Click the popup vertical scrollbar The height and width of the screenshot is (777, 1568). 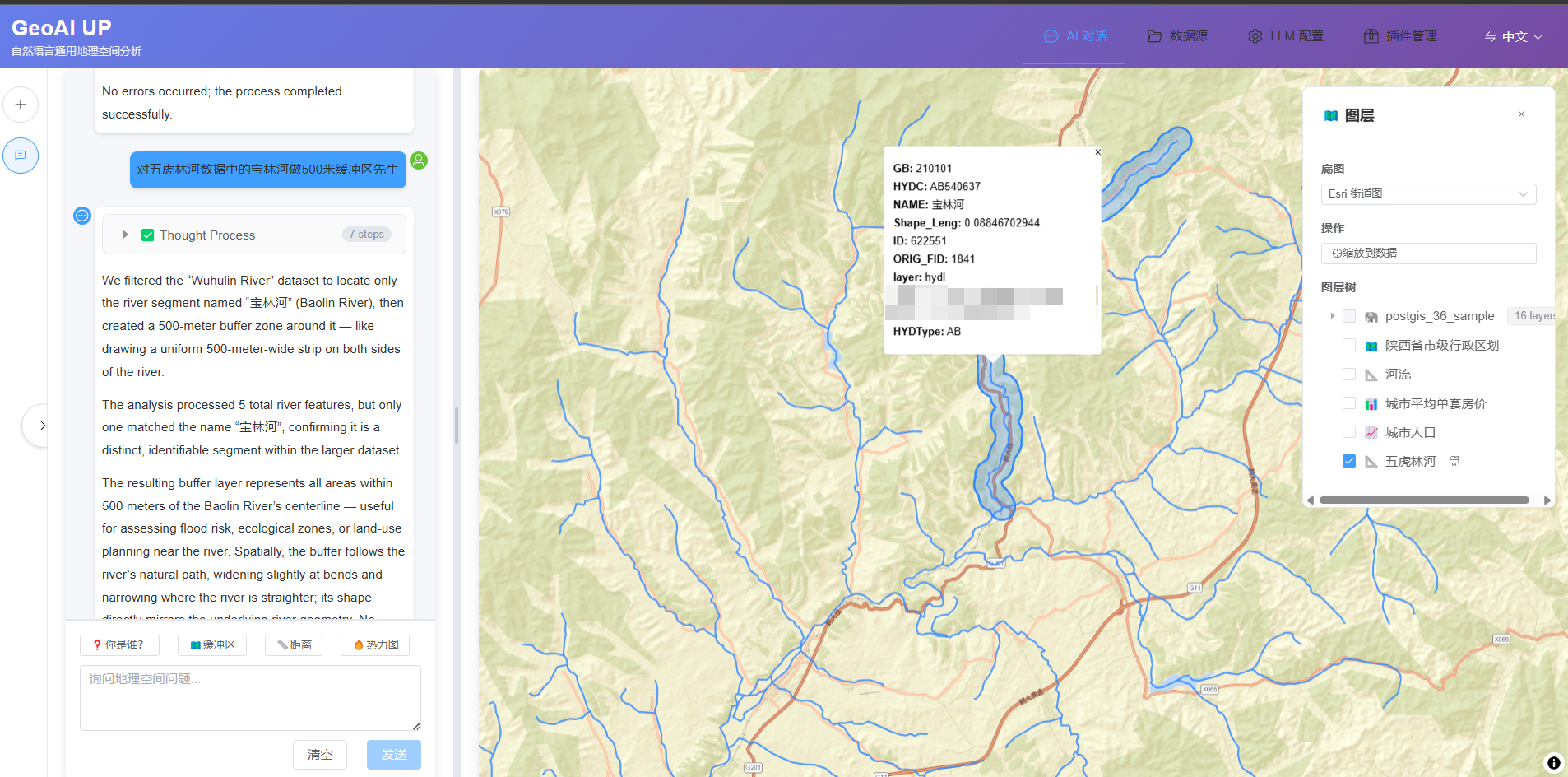[1097, 295]
